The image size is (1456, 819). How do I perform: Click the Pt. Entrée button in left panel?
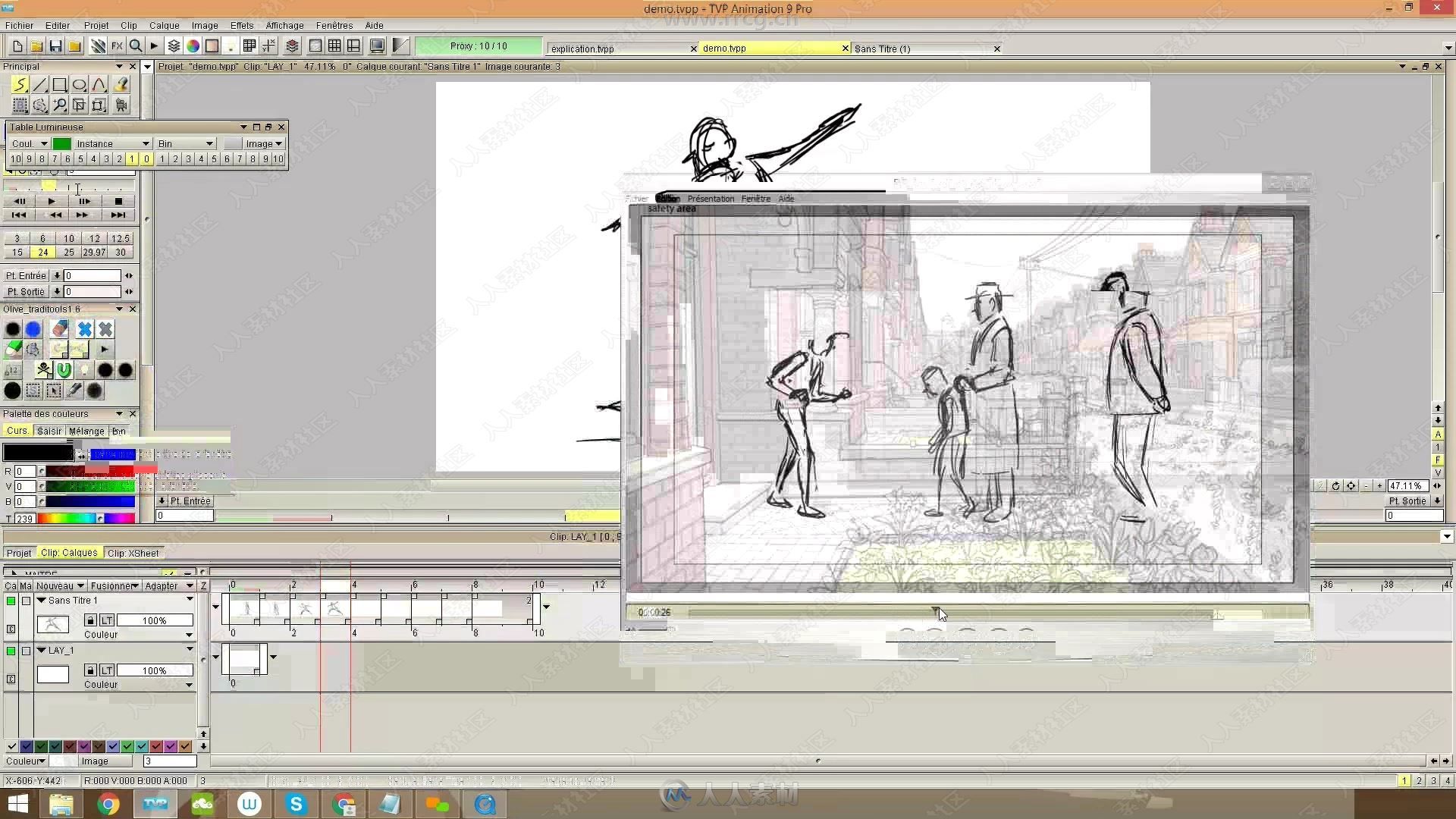pos(26,275)
